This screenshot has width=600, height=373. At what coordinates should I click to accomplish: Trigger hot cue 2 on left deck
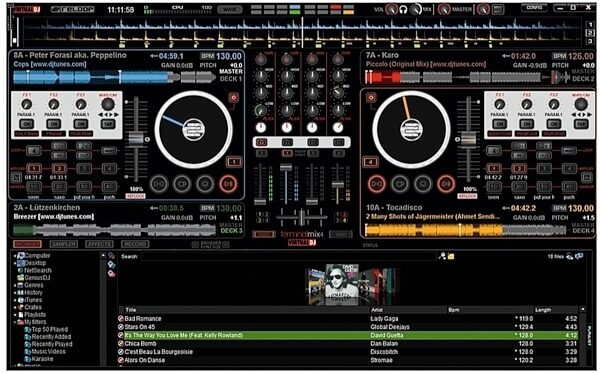click(59, 168)
